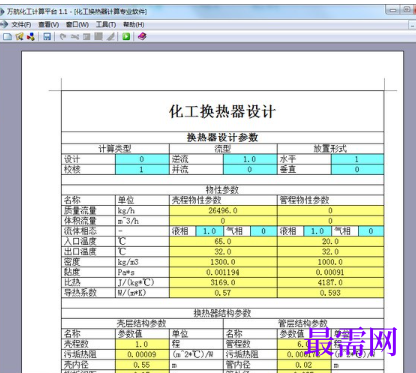Click the 管程物性参数 column header
The width and height of the screenshot is (416, 373).
tap(304, 200)
